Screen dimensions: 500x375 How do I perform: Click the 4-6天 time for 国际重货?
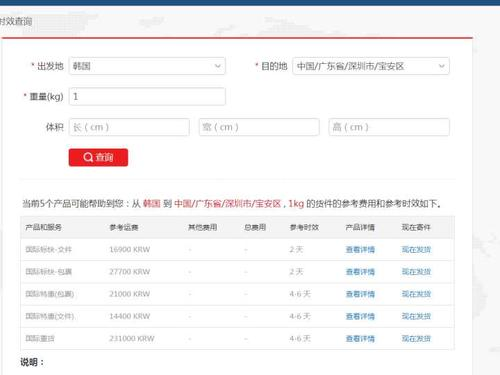pyautogui.click(x=300, y=339)
